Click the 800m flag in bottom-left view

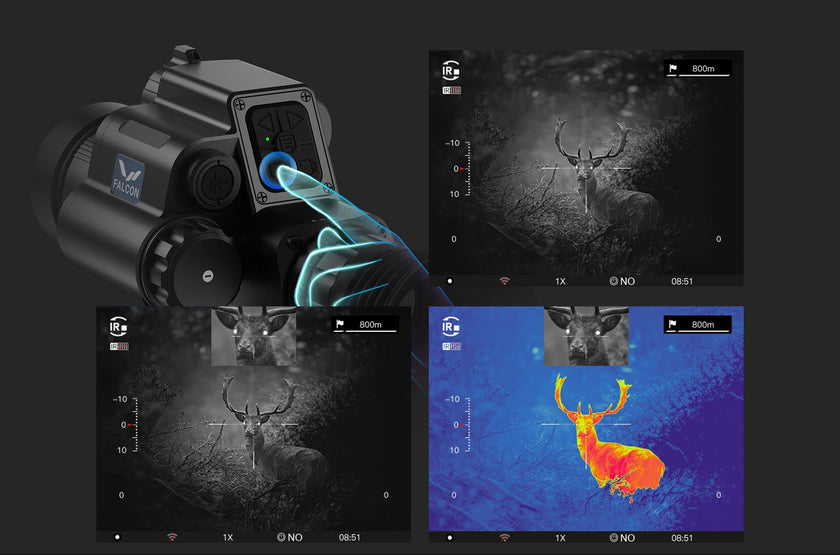pyautogui.click(x=365, y=325)
